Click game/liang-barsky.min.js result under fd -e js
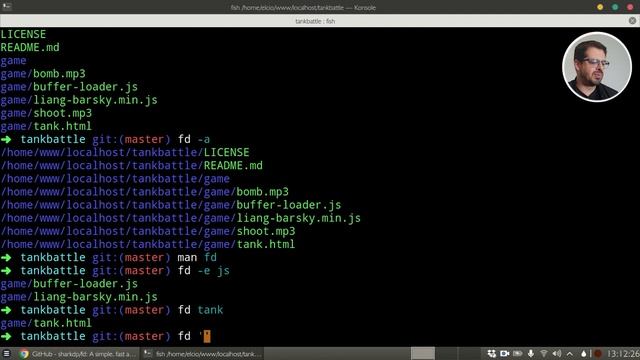 79,297
